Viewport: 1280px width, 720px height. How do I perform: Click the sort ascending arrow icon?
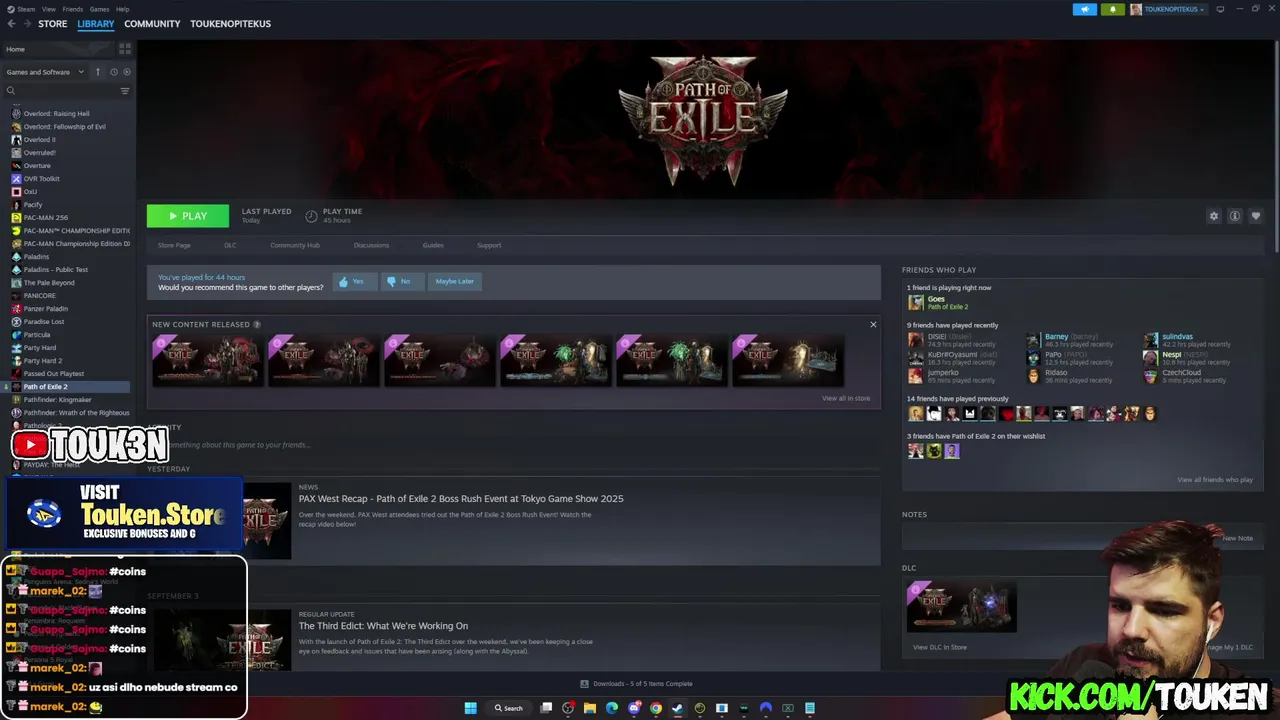[x=98, y=72]
